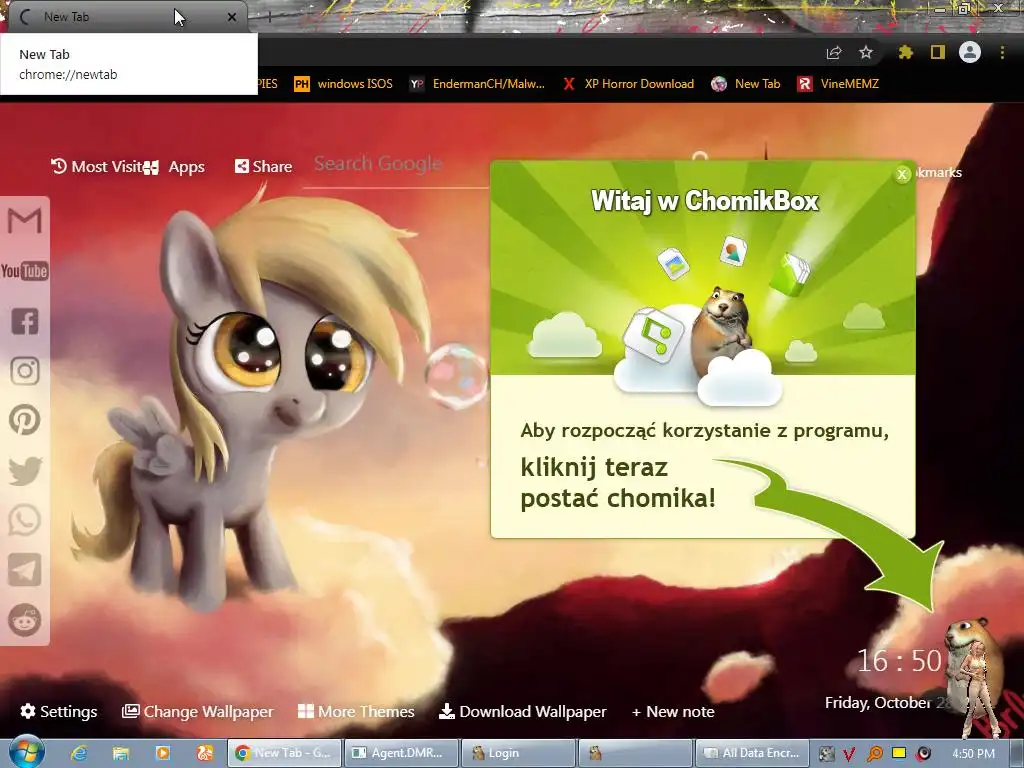Switch to the unlabeled hamster taskbar window

coord(635,753)
